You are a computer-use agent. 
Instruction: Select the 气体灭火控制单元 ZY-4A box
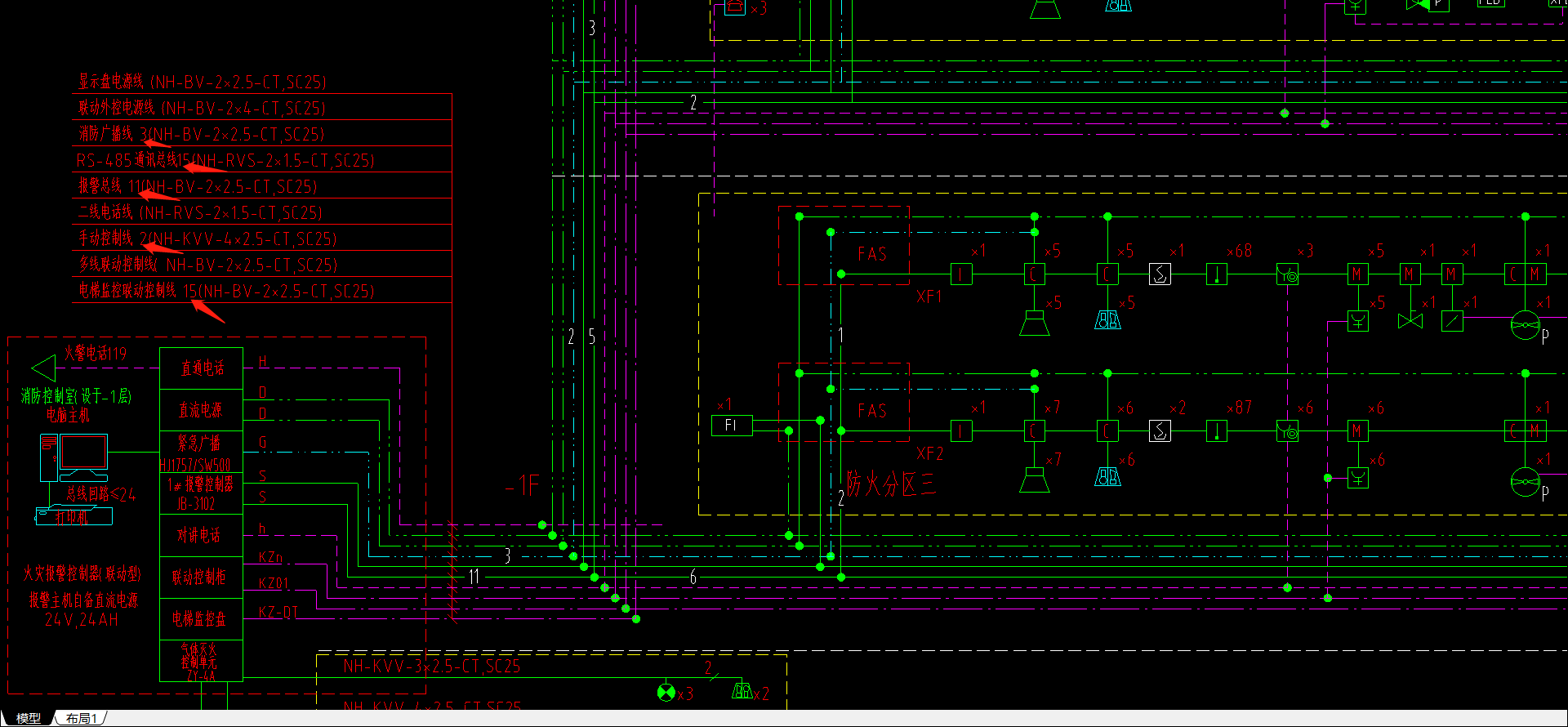[201, 661]
